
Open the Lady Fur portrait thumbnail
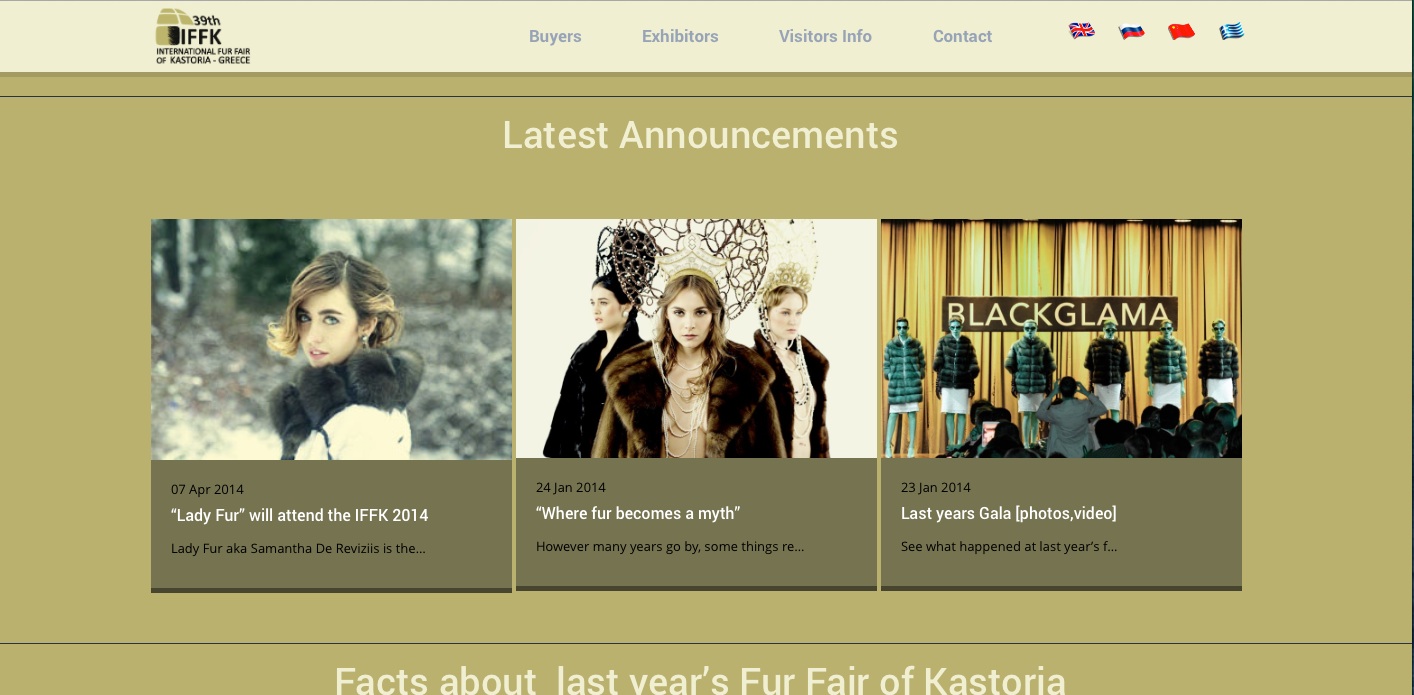tap(331, 339)
